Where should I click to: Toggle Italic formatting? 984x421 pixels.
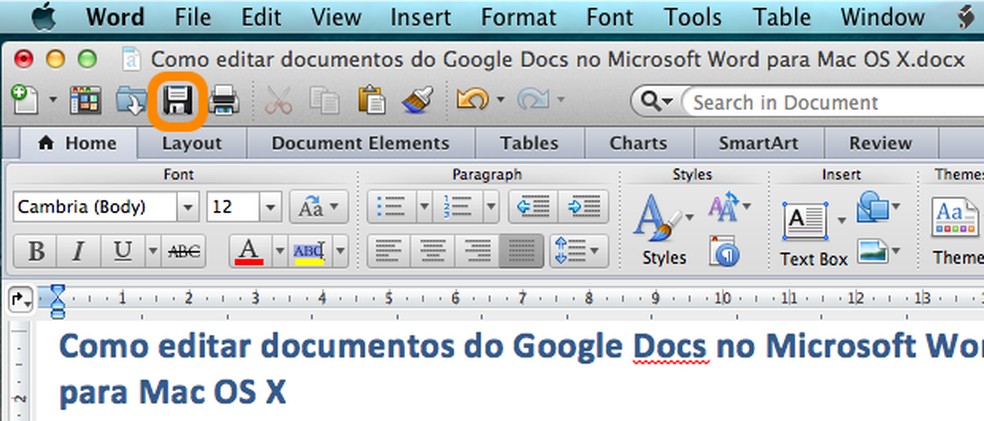[78, 251]
